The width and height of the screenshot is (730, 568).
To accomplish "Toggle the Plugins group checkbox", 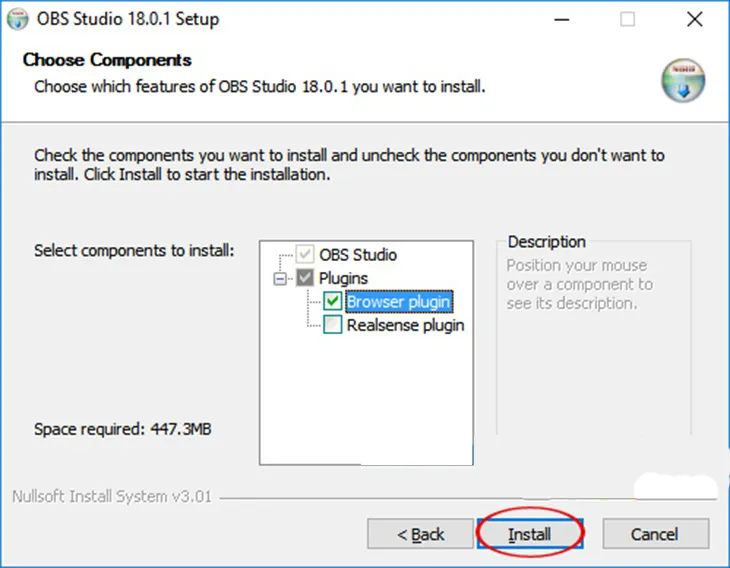I will click(x=306, y=278).
